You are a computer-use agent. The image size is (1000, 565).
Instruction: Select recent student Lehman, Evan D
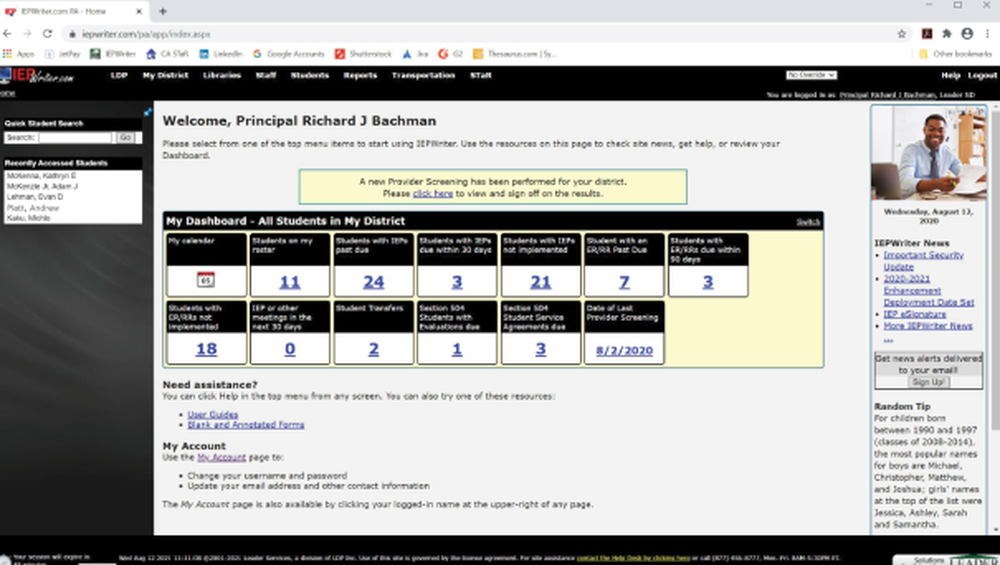coord(34,197)
